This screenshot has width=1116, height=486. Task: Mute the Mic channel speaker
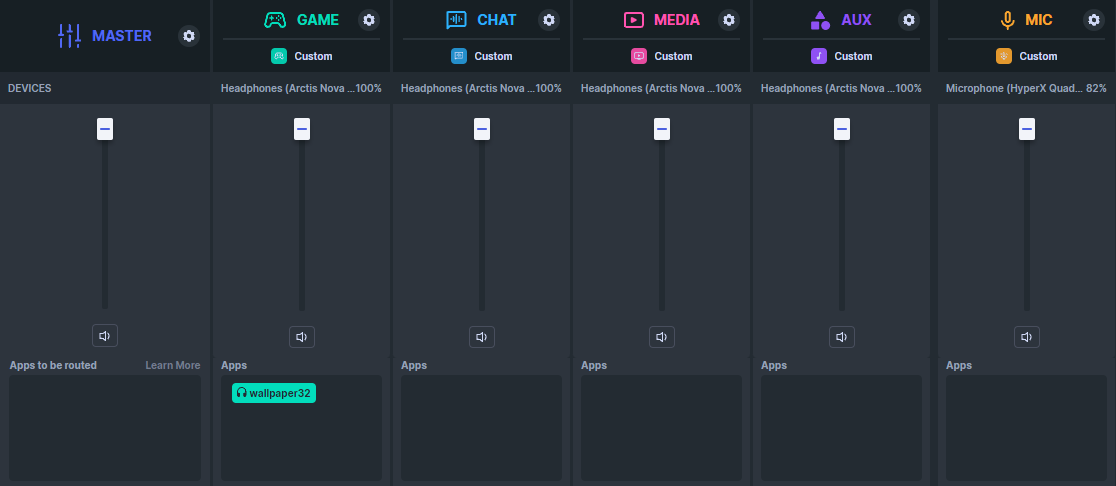(x=1027, y=336)
